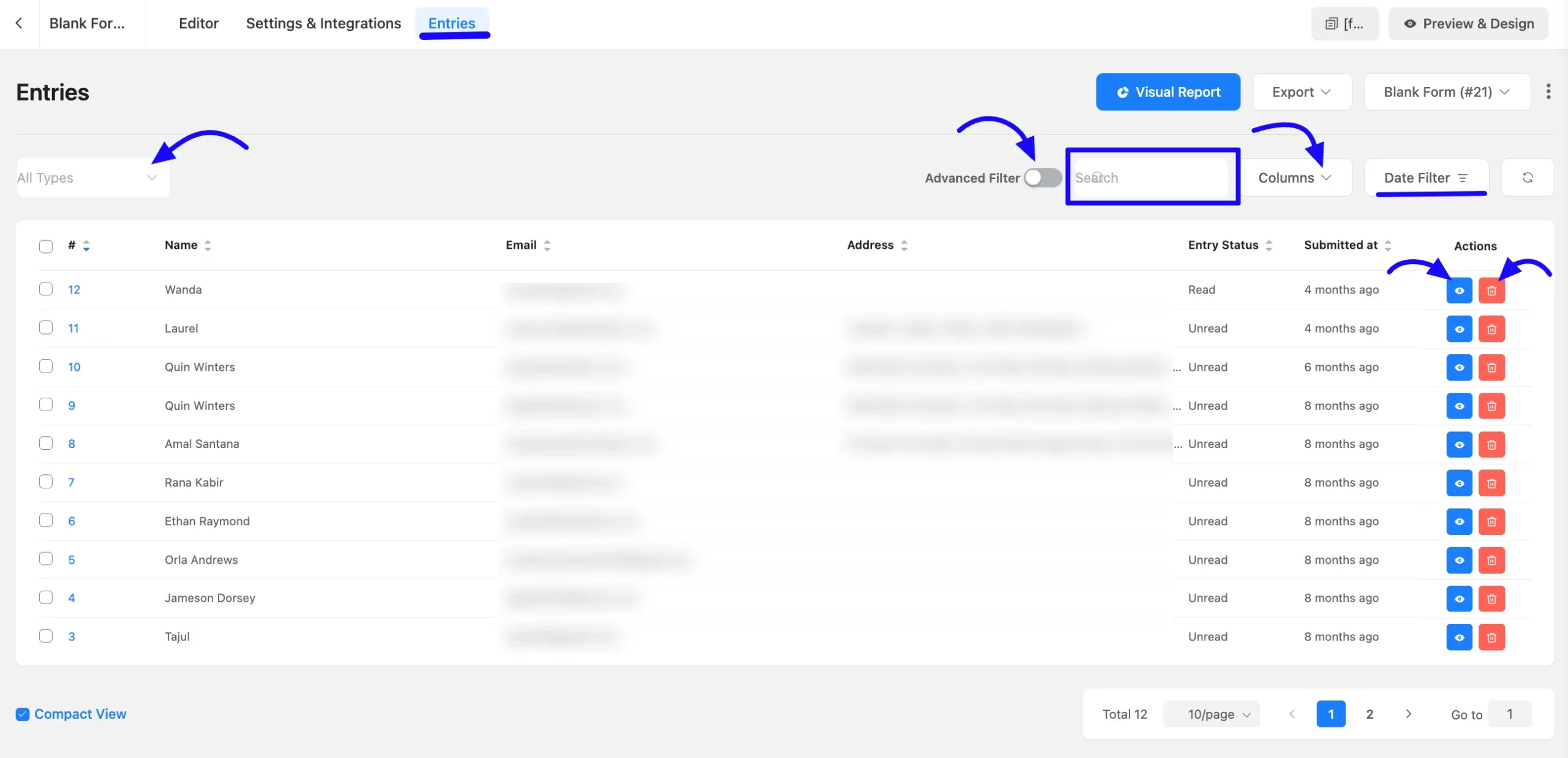Select page 1 in pagination
Viewport: 1568px width, 758px height.
(x=1331, y=714)
